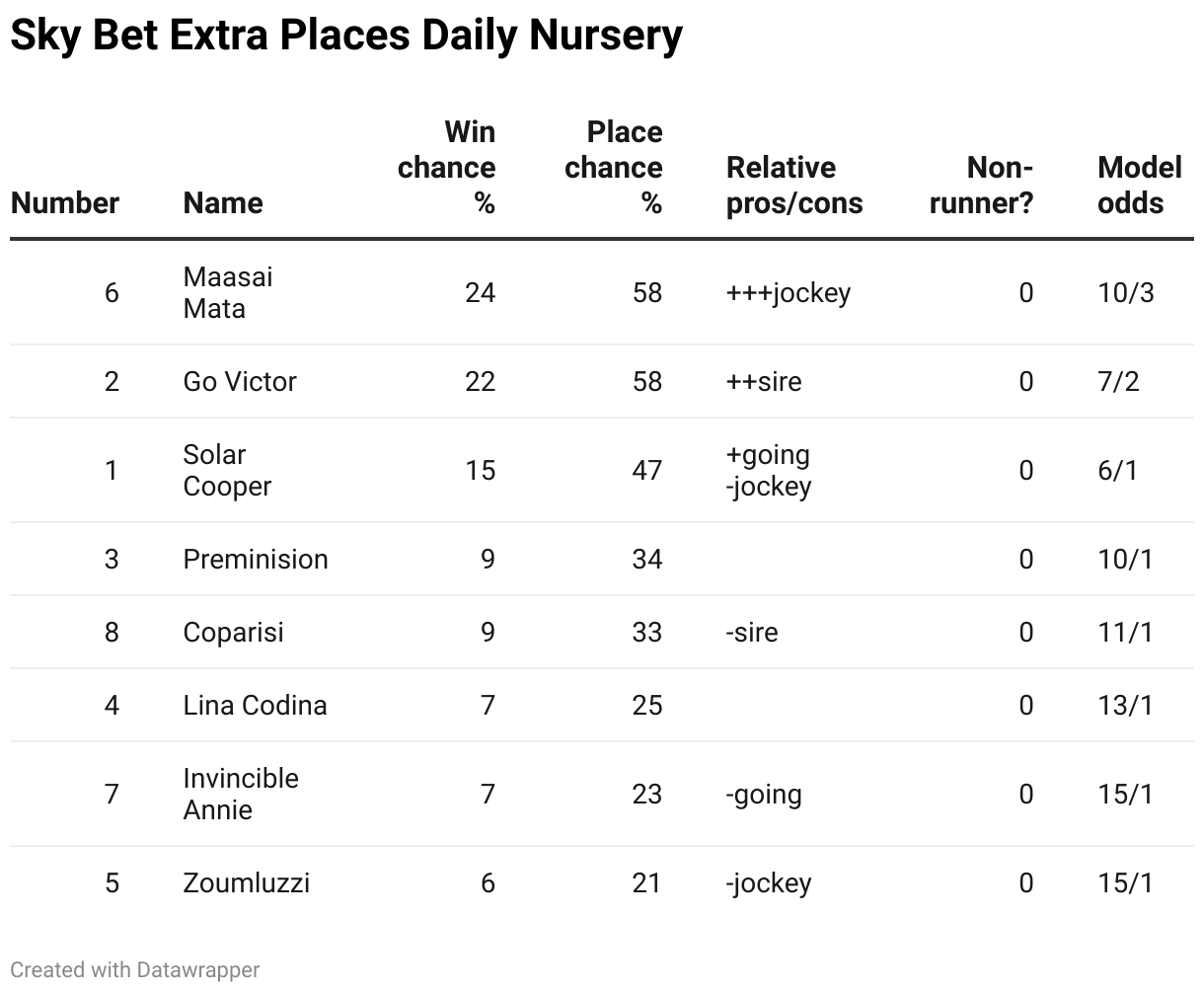
Task: Click the Sky Bet Extra Places title
Action: tap(345, 37)
